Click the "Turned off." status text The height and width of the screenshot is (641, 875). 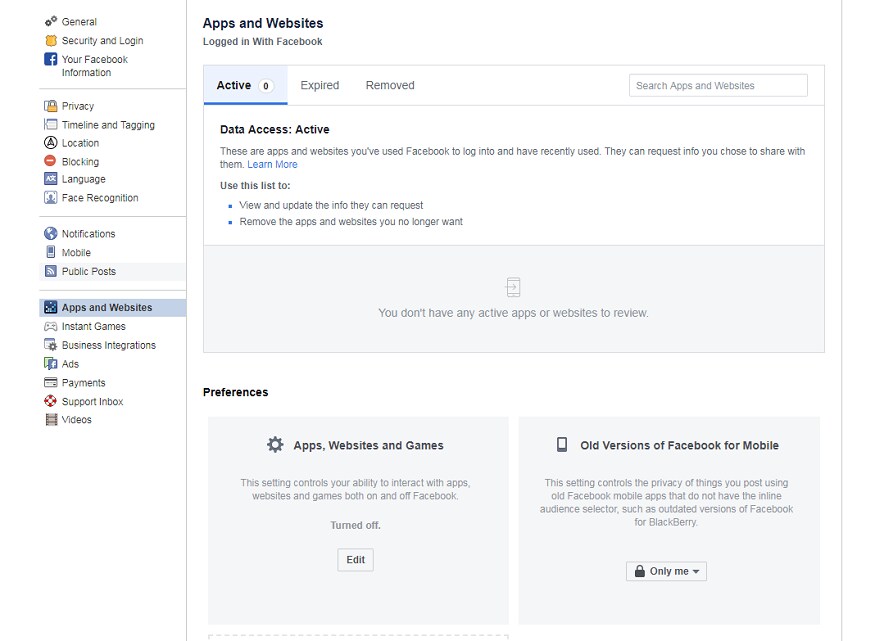point(355,526)
